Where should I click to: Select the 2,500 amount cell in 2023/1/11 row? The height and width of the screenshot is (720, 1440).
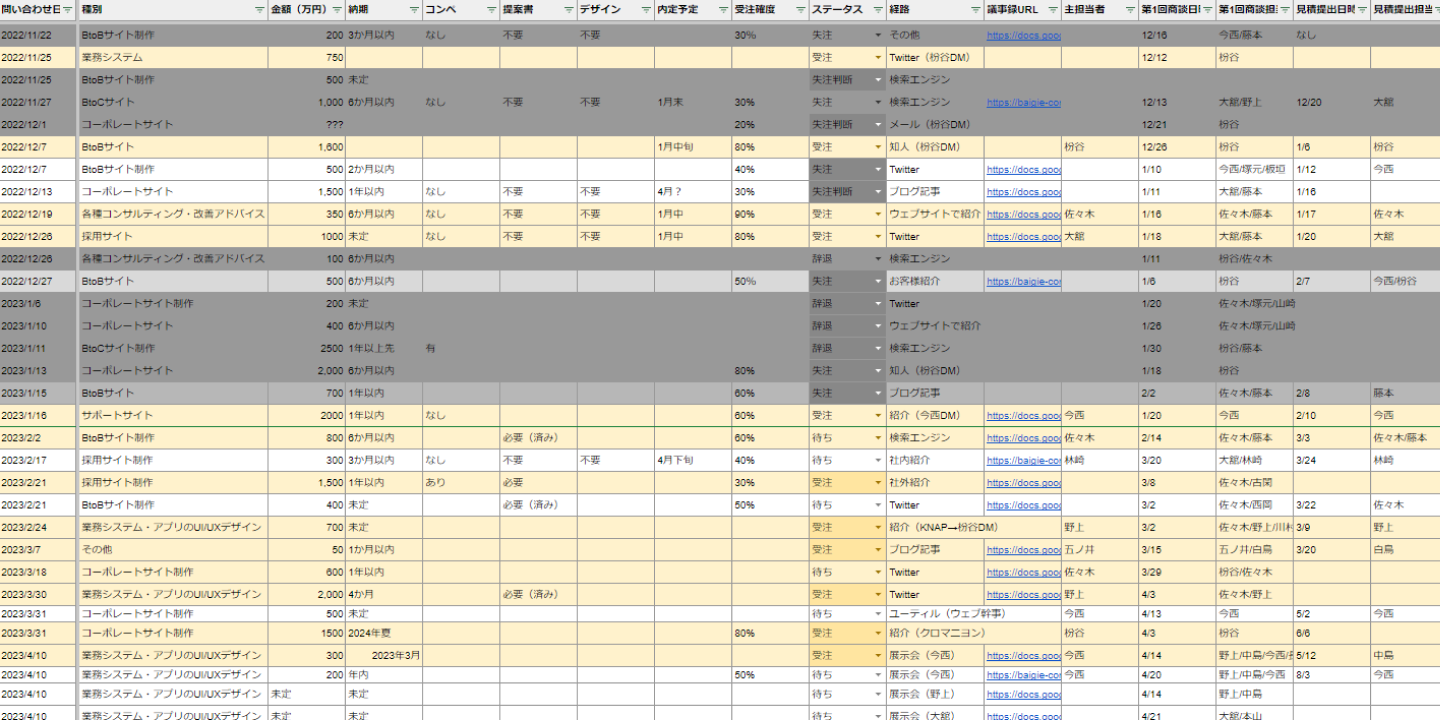pyautogui.click(x=306, y=348)
